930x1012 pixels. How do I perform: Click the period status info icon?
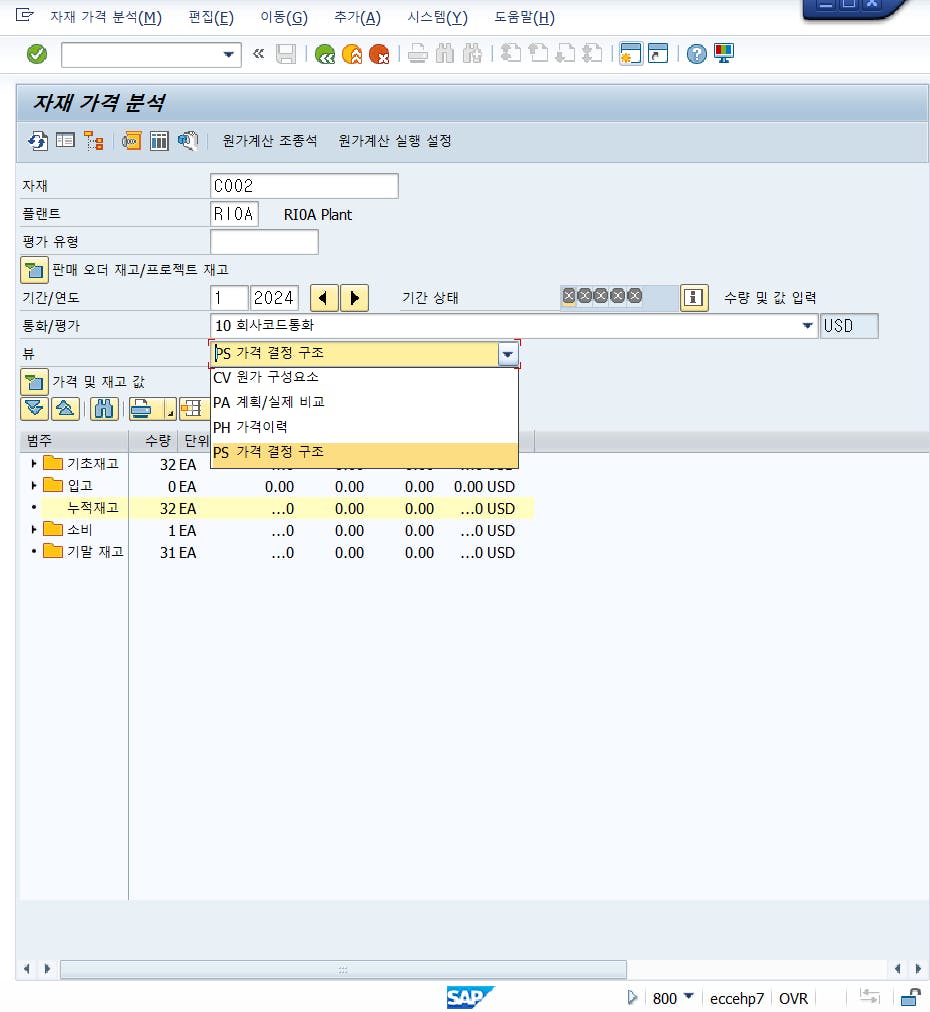coord(694,298)
